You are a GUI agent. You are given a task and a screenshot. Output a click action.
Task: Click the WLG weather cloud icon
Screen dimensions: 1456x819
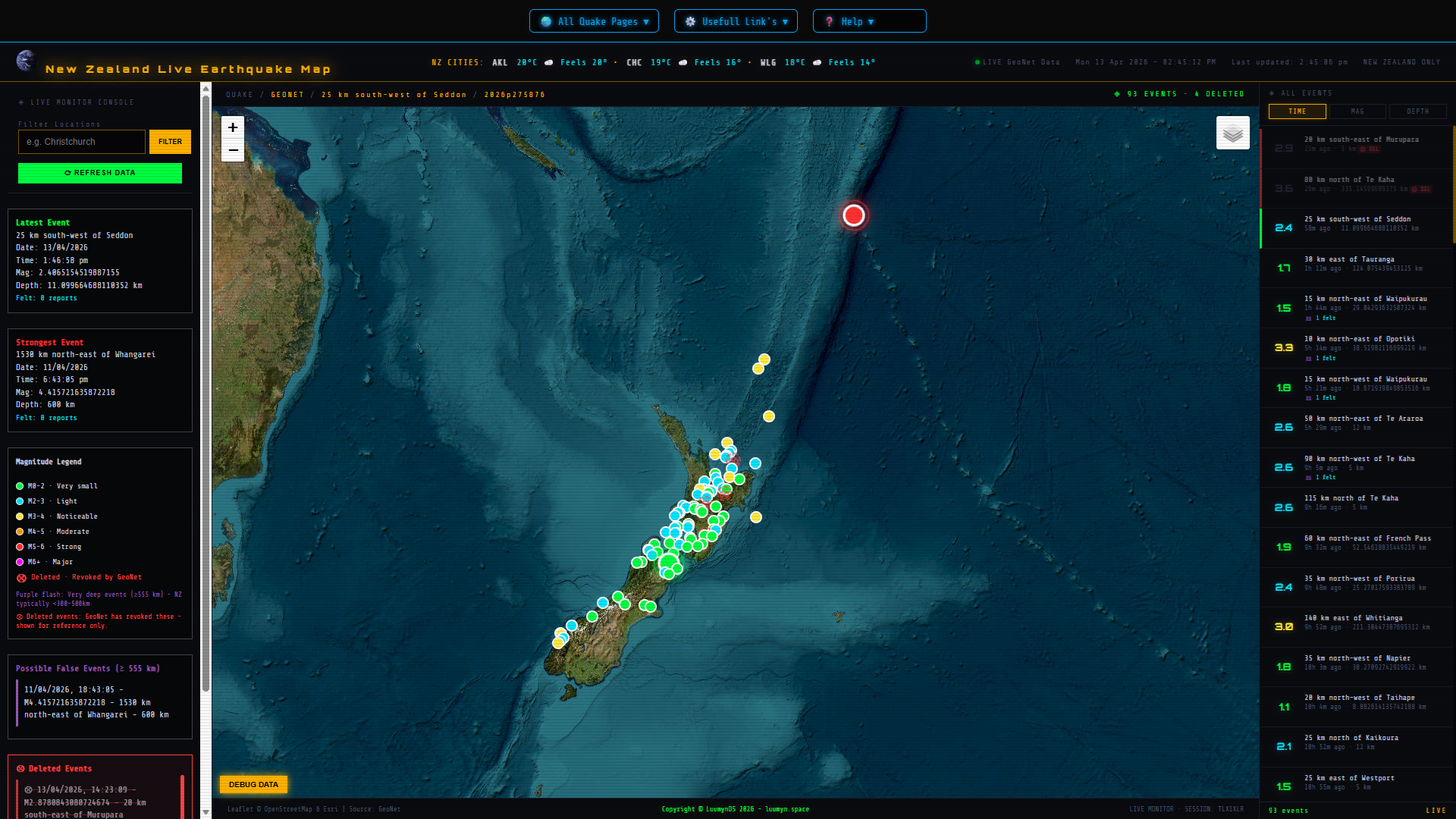tap(817, 63)
